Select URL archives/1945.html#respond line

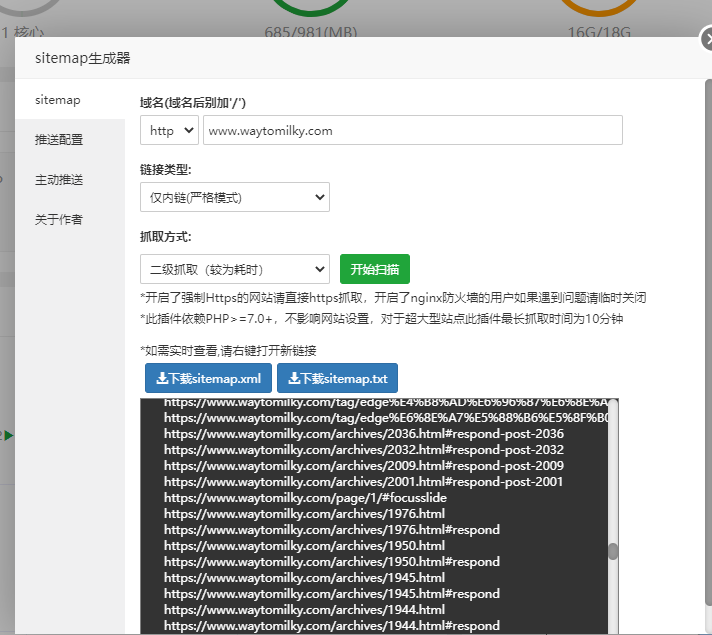pos(331,594)
